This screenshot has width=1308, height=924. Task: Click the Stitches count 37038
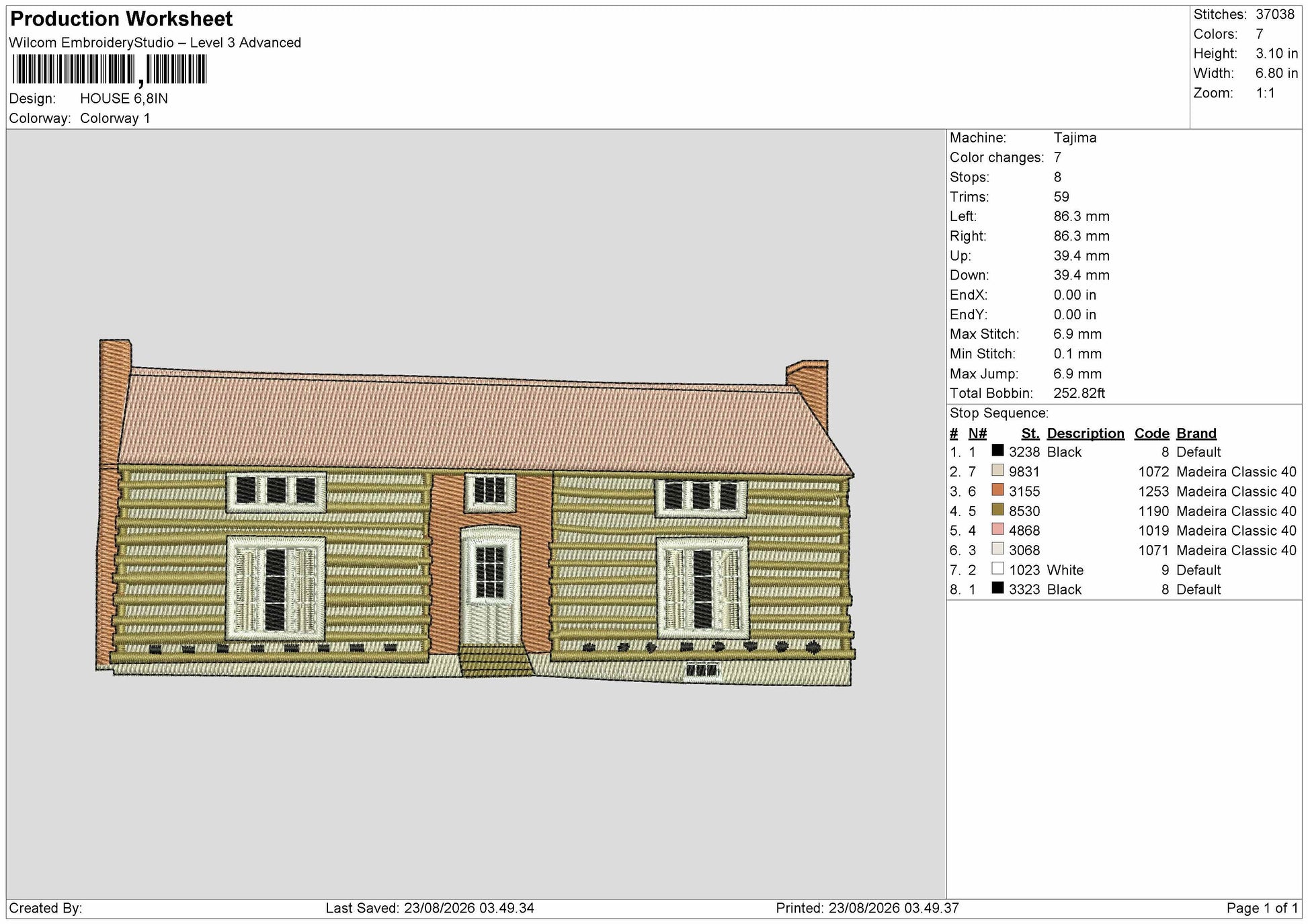(x=1275, y=14)
